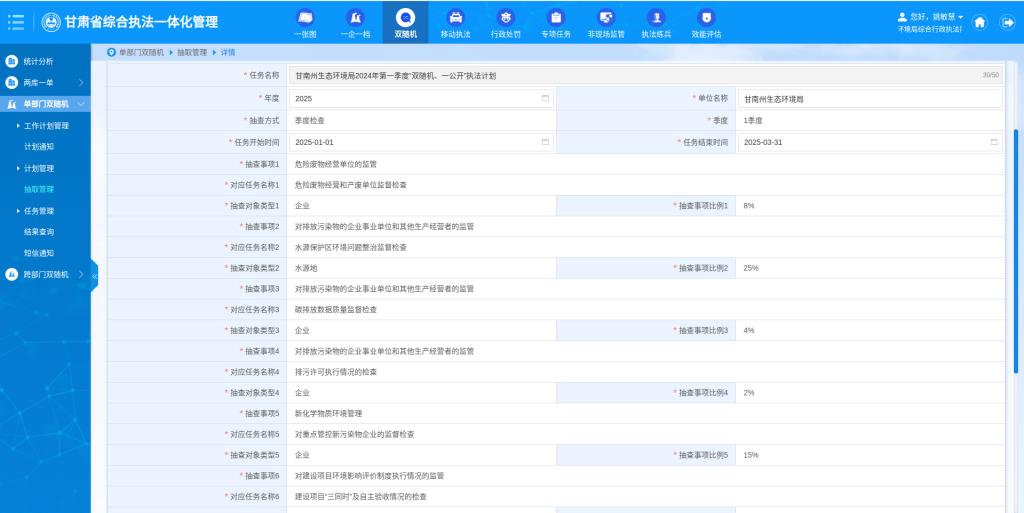Open the calendar picker for 任务结束时间
Image resolution: width=1024 pixels, height=513 pixels.
994,142
